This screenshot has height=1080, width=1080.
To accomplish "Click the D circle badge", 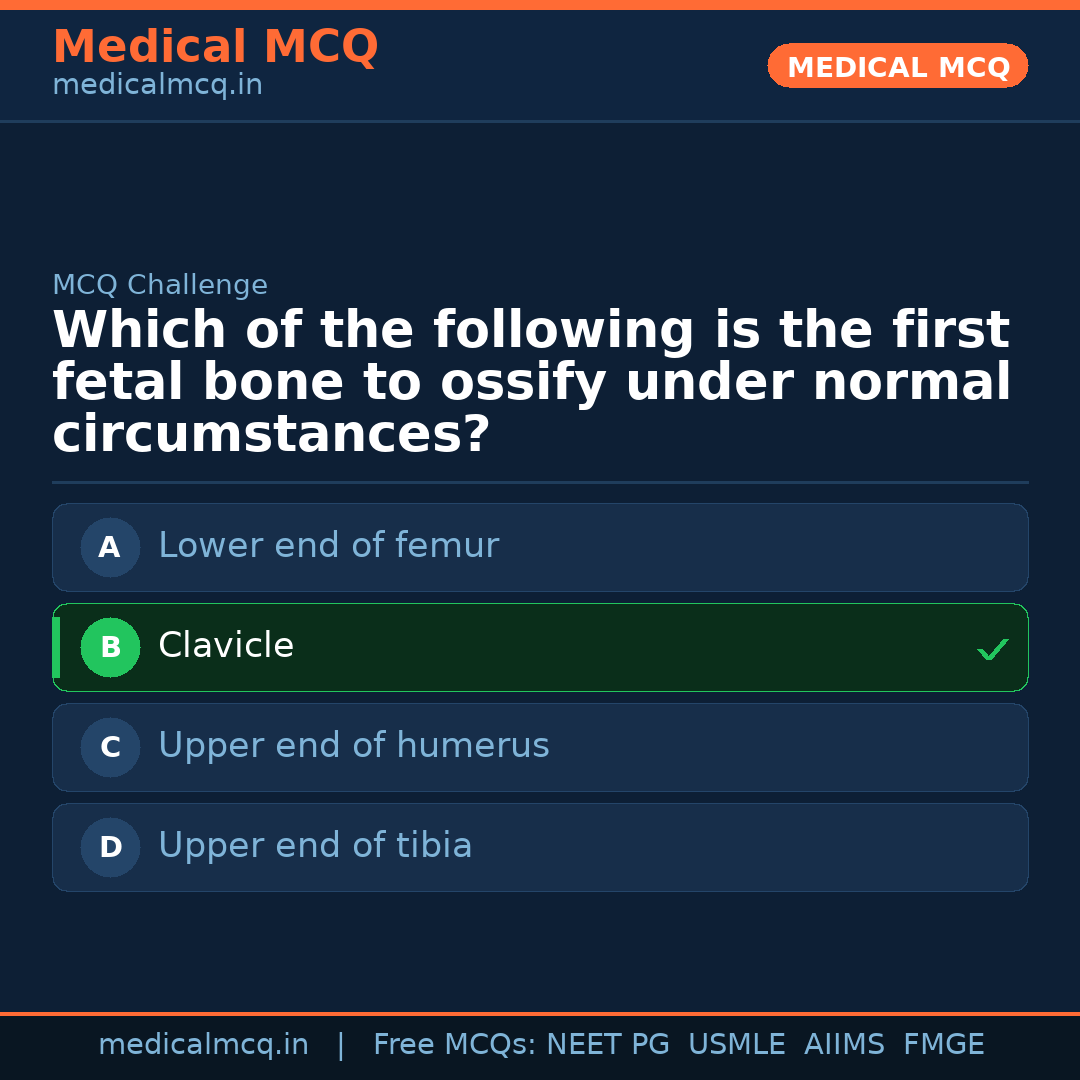I will click(109, 847).
